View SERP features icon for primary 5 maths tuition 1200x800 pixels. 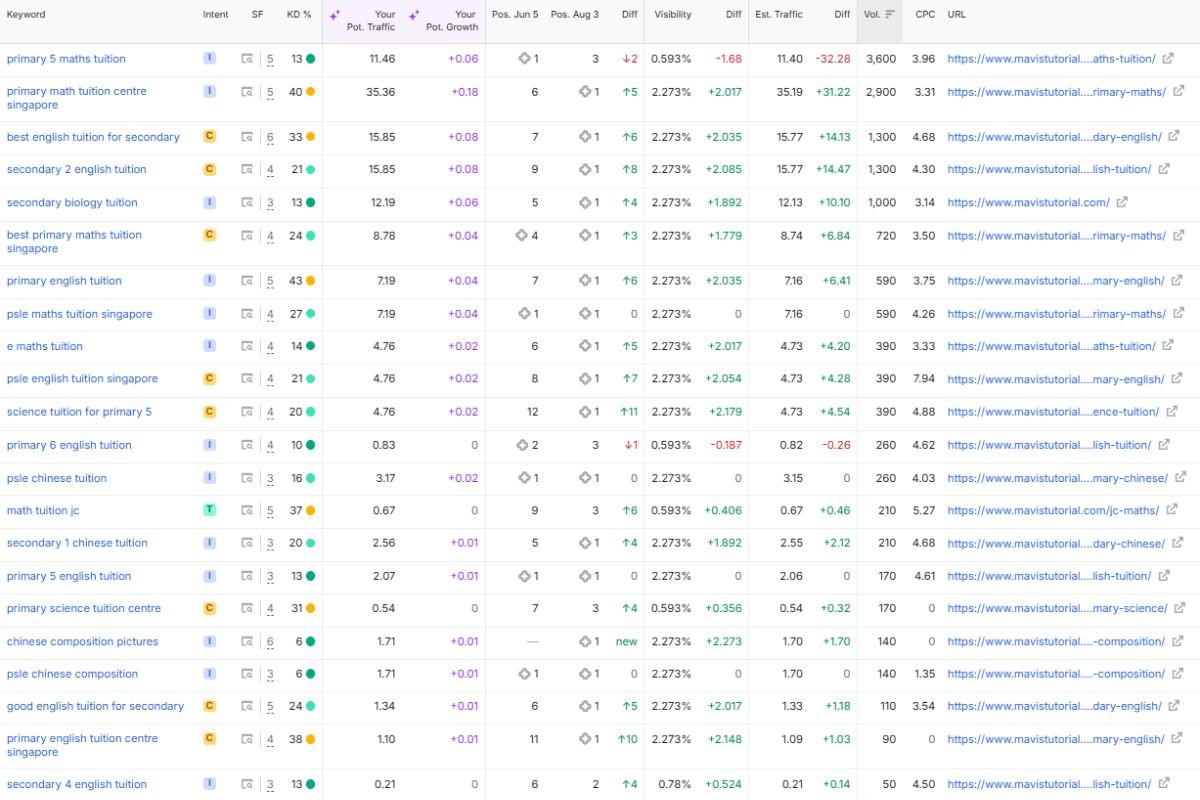(x=247, y=59)
